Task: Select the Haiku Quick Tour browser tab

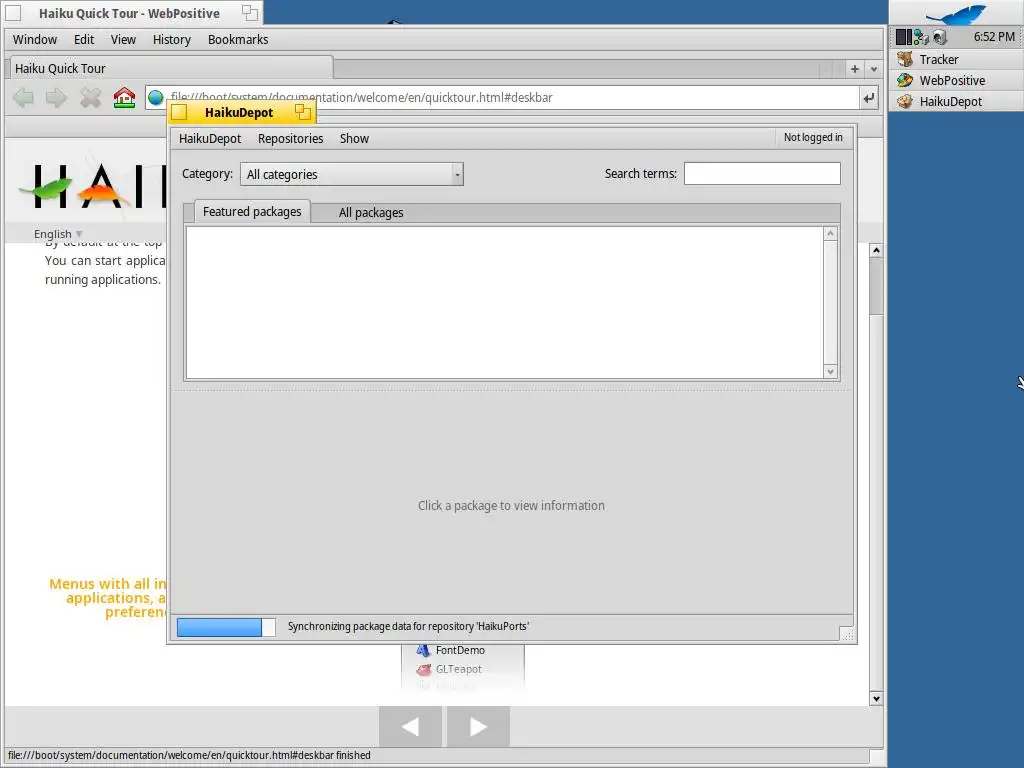Action: pos(171,69)
